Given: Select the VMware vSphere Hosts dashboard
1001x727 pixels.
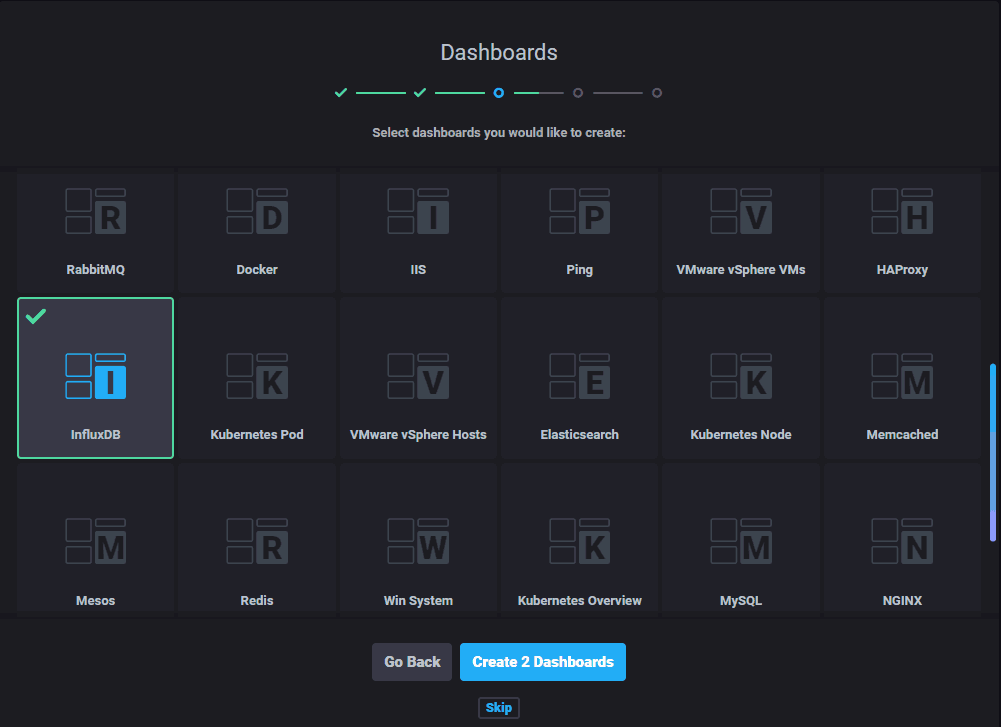Looking at the screenshot, I should click(x=418, y=378).
